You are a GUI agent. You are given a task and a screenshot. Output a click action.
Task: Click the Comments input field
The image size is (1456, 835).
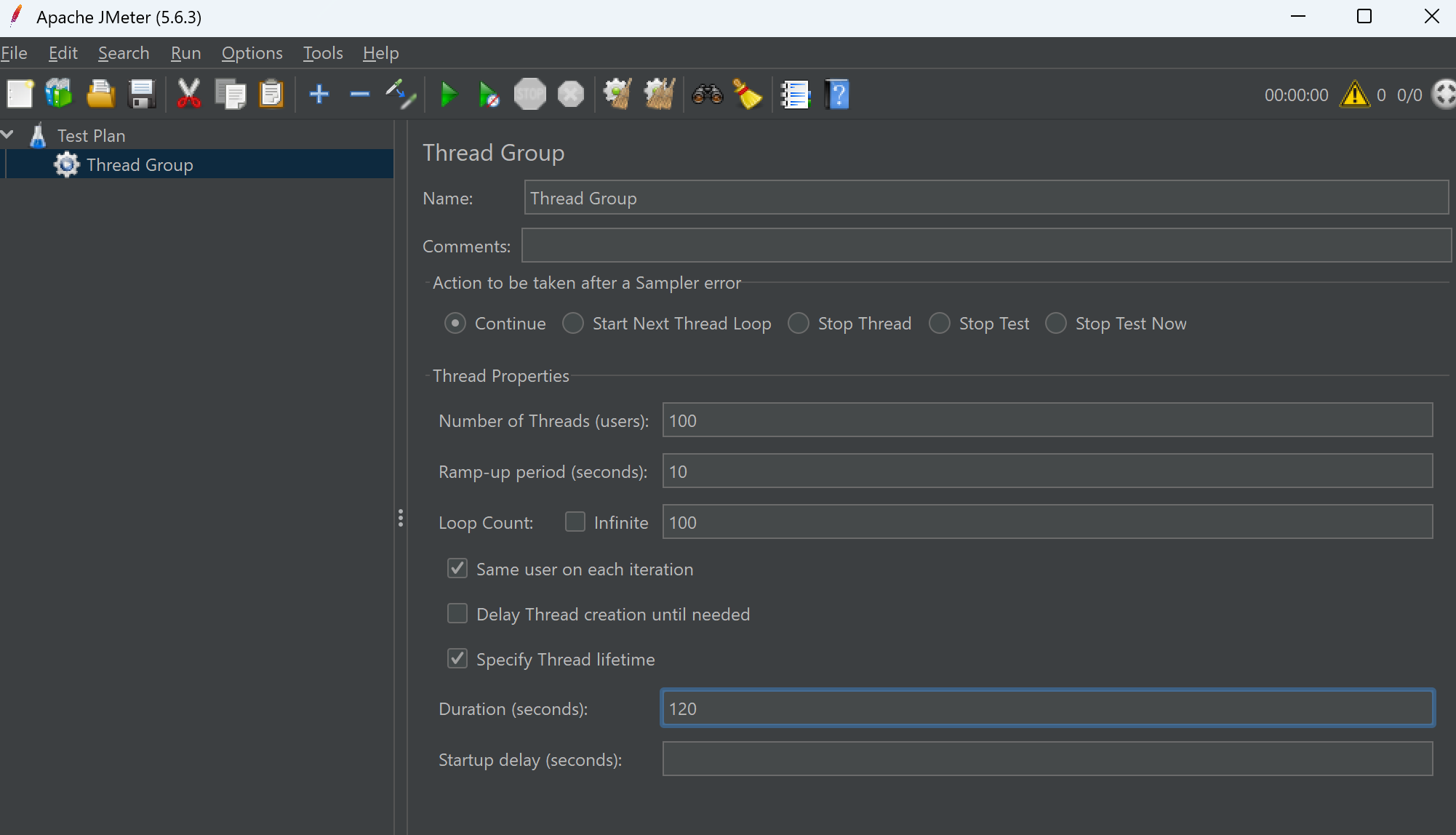click(x=987, y=246)
